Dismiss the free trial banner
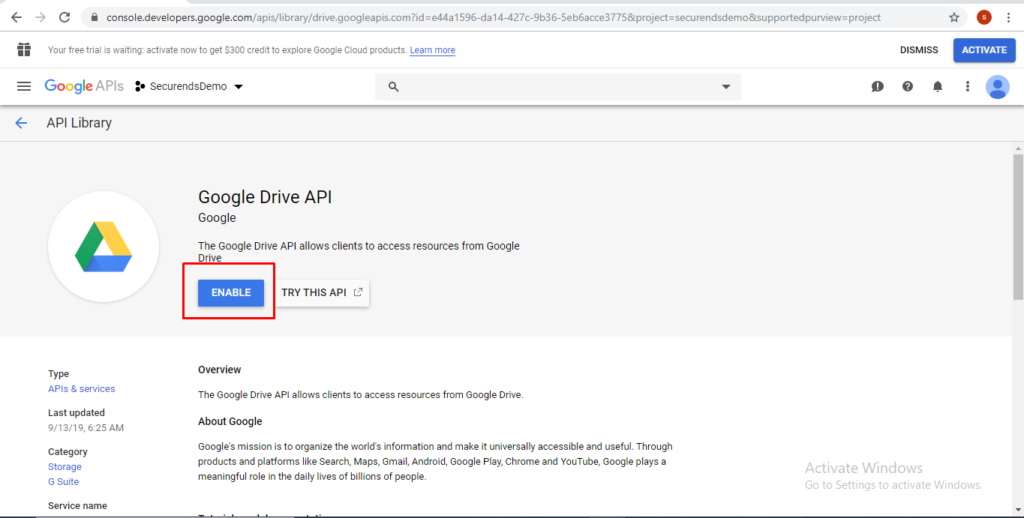 coord(919,50)
